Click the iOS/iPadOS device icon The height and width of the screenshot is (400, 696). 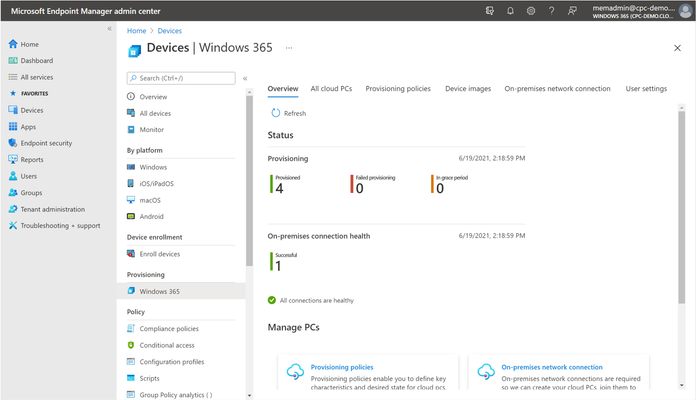131,183
